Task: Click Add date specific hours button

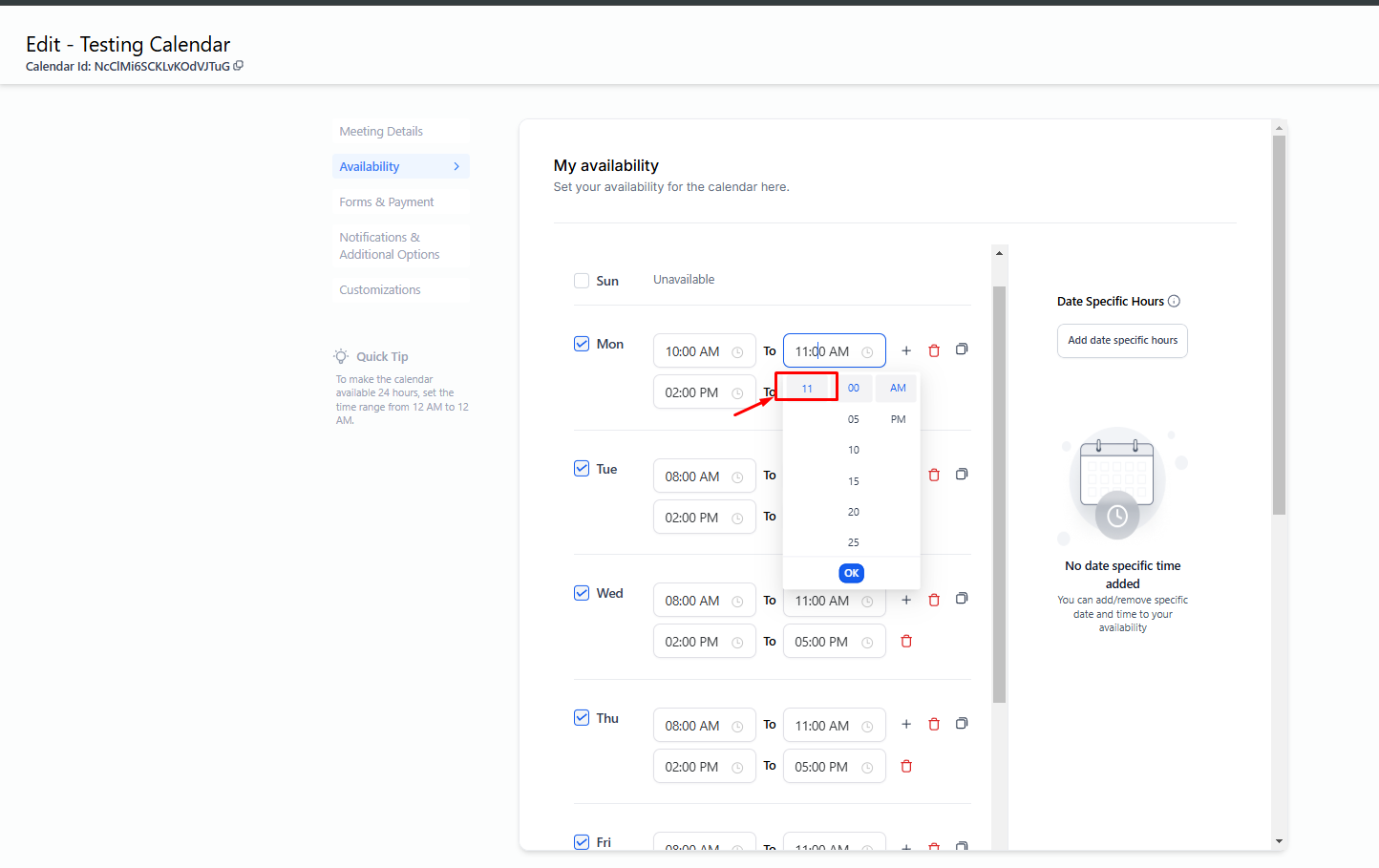Action: (1122, 341)
